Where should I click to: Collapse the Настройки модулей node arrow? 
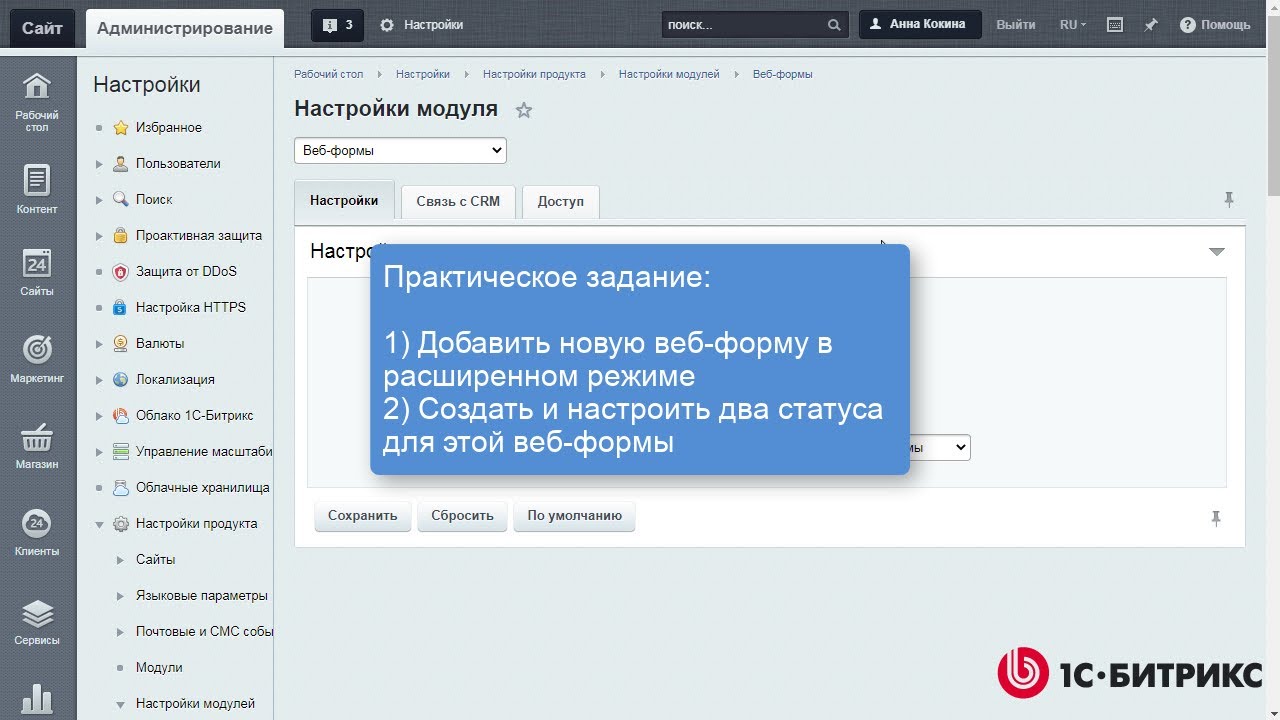121,704
